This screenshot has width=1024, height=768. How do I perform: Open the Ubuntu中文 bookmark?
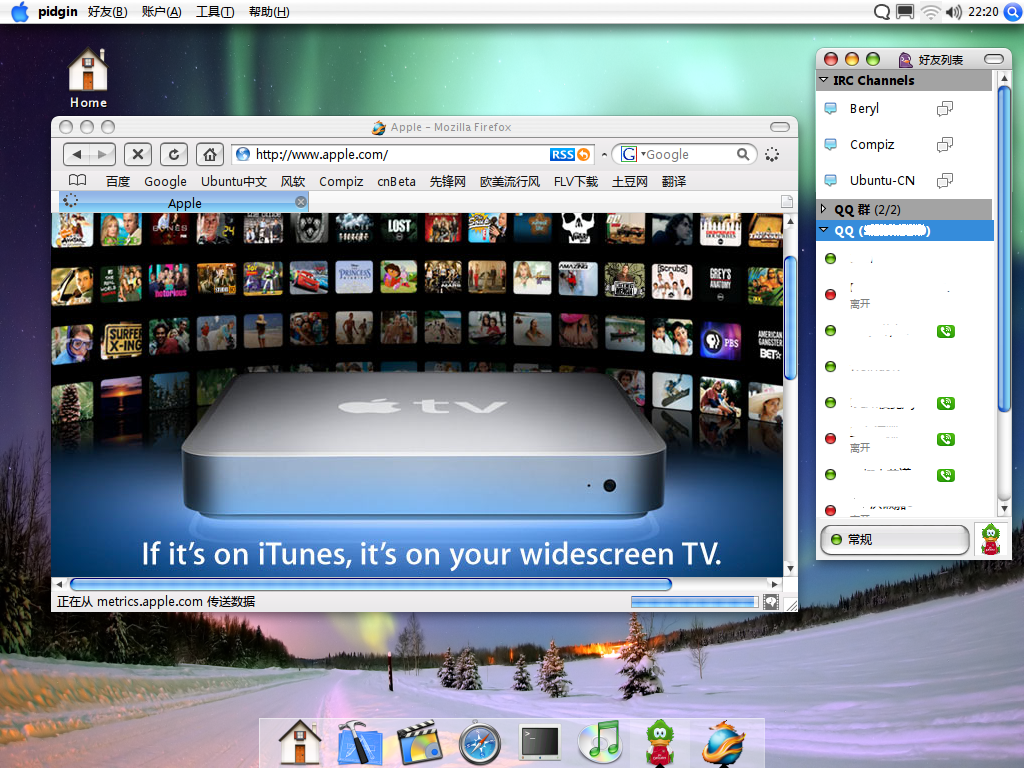pyautogui.click(x=234, y=181)
